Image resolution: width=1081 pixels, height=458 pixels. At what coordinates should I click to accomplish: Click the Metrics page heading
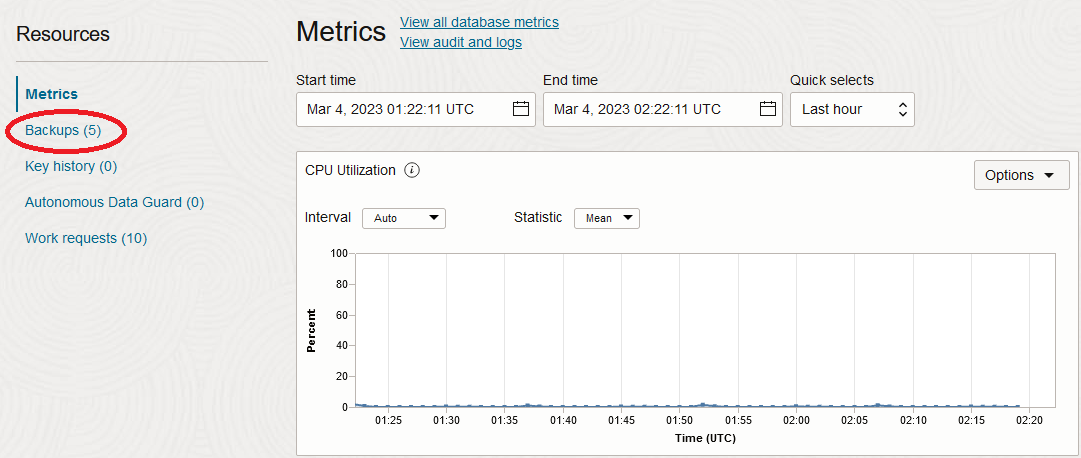[341, 31]
